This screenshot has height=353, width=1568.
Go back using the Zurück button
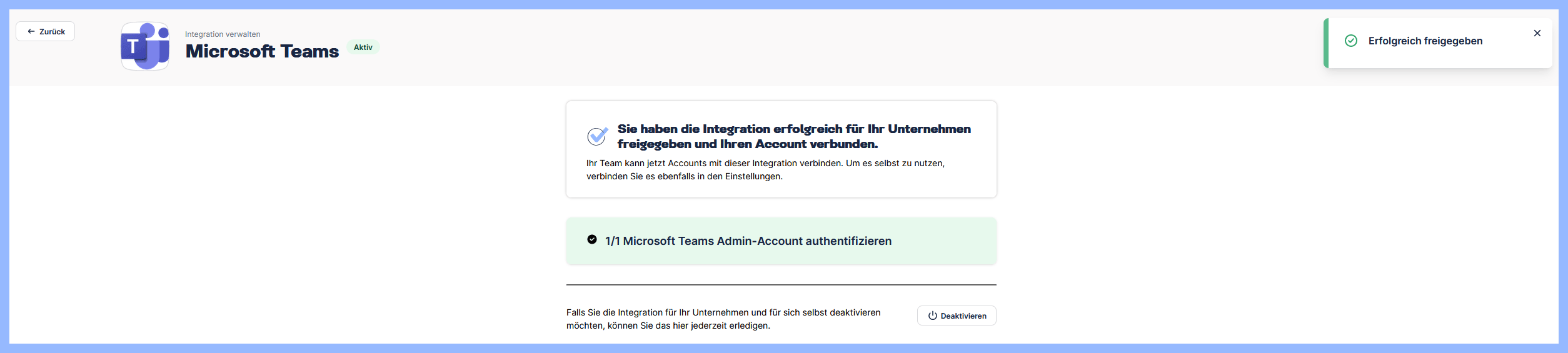pos(45,31)
